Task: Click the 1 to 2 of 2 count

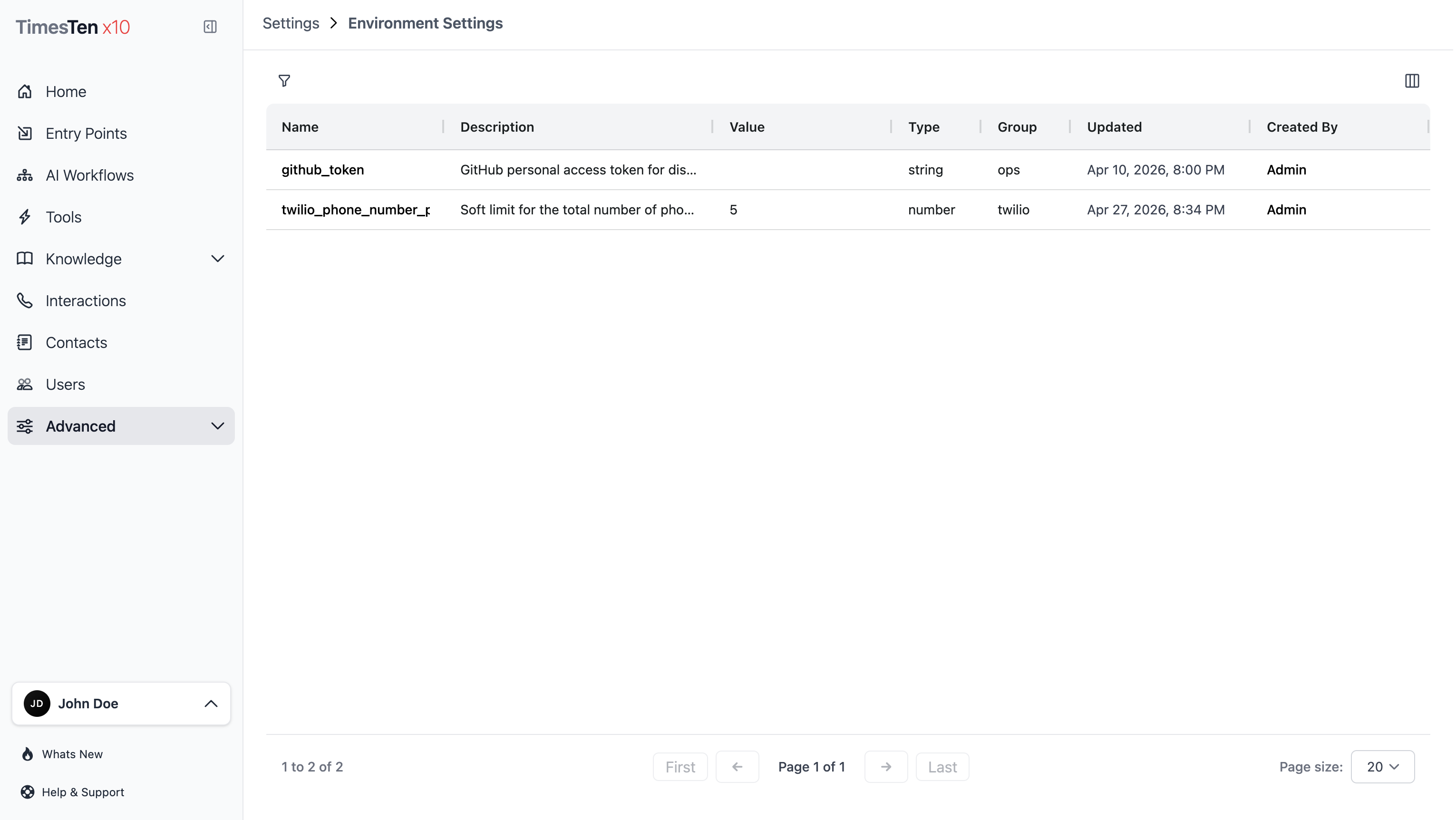Action: pyautogui.click(x=312, y=766)
